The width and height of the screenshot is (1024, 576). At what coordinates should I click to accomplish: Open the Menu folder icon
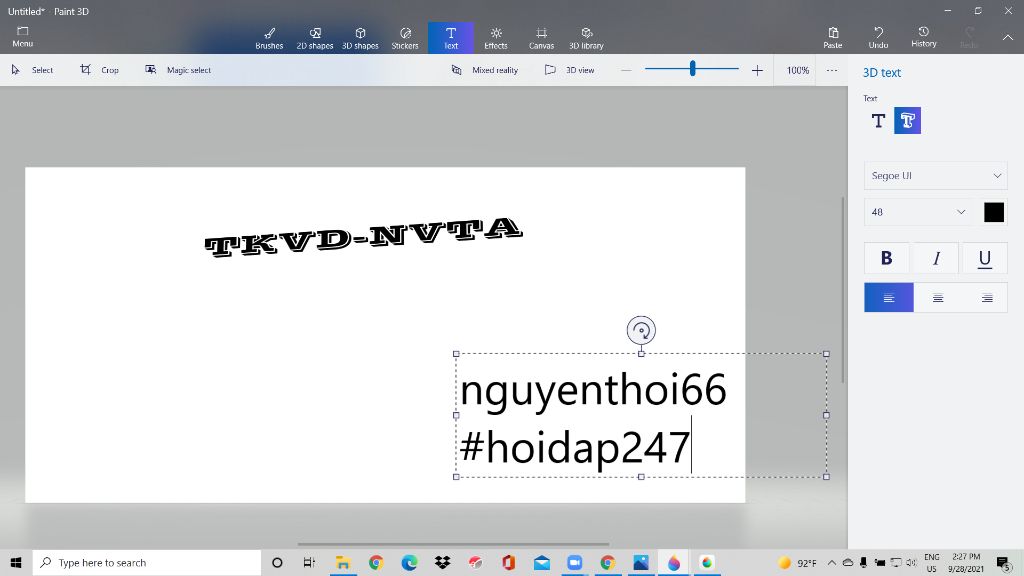click(x=22, y=37)
